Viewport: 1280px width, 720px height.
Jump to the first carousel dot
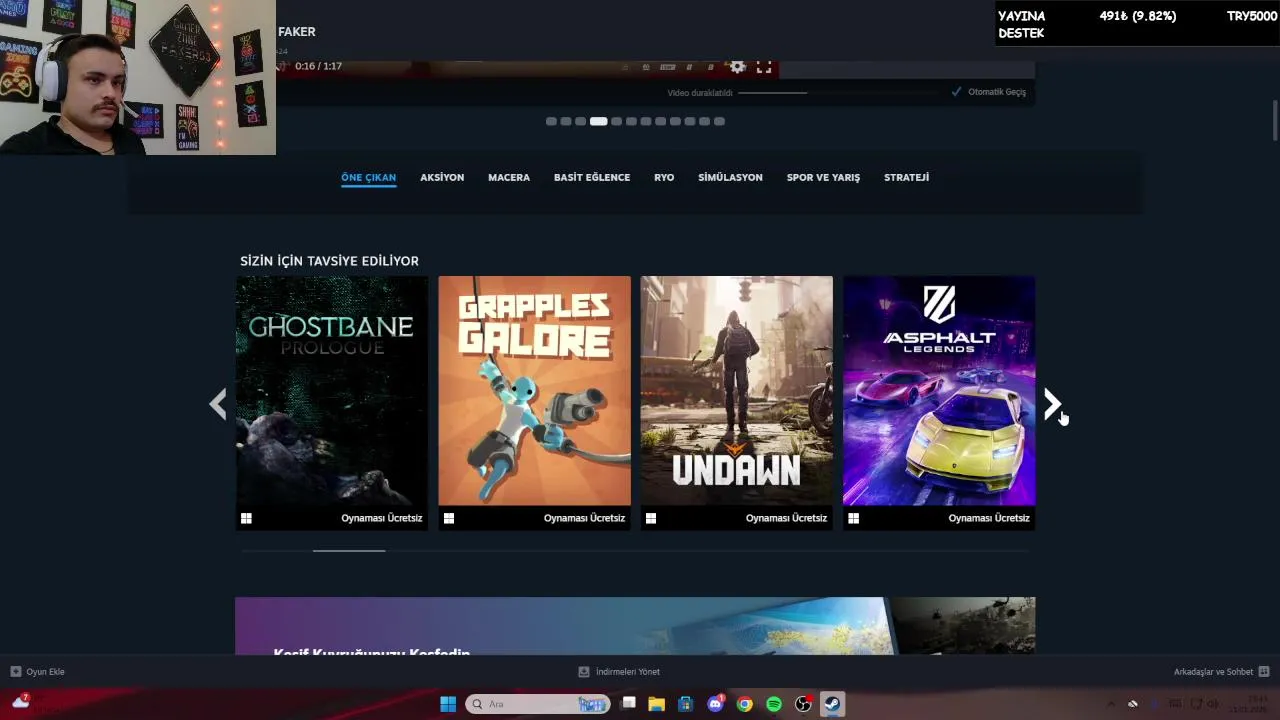(551, 121)
